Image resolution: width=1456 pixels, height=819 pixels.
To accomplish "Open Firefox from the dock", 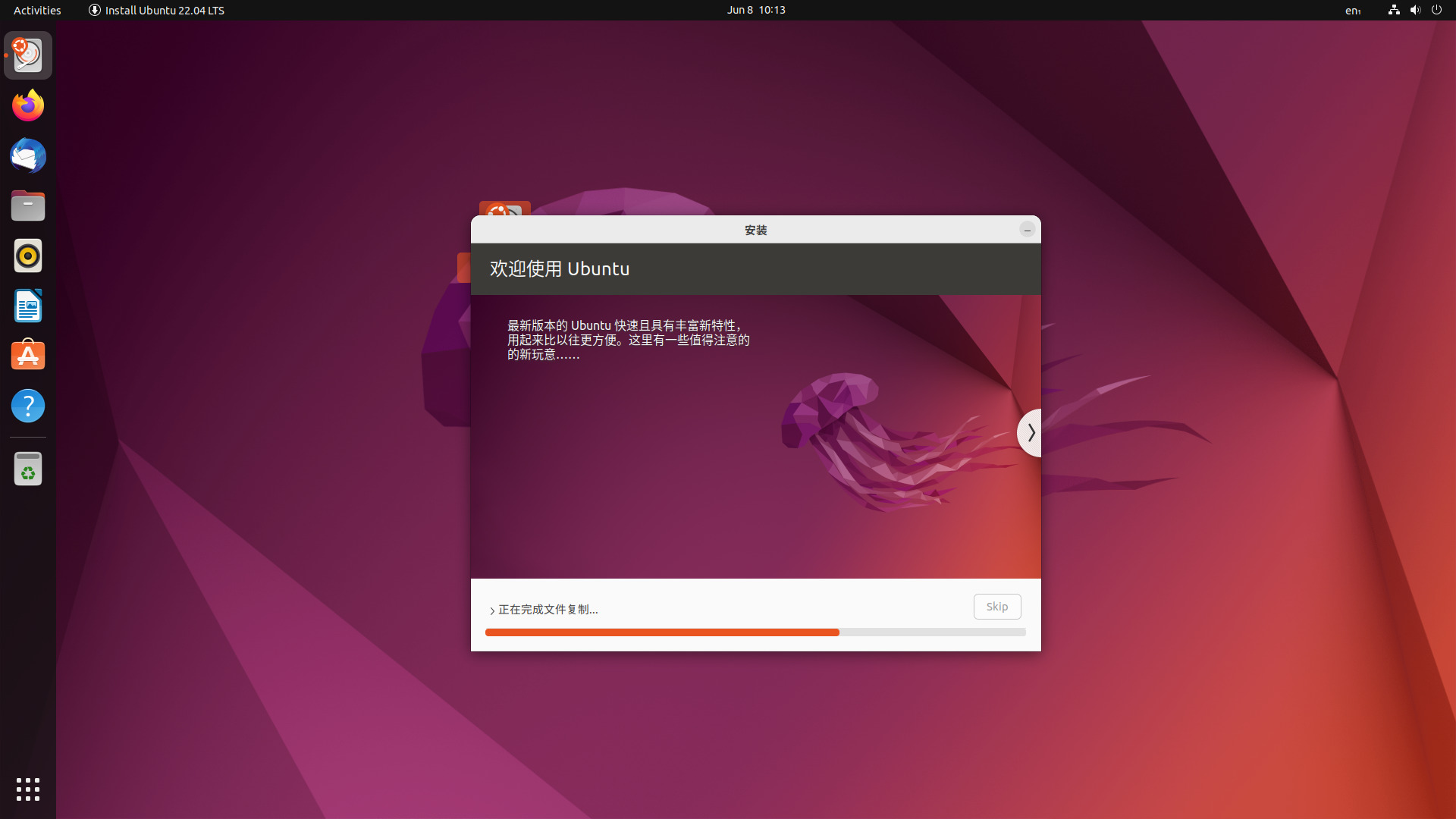I will click(x=28, y=105).
